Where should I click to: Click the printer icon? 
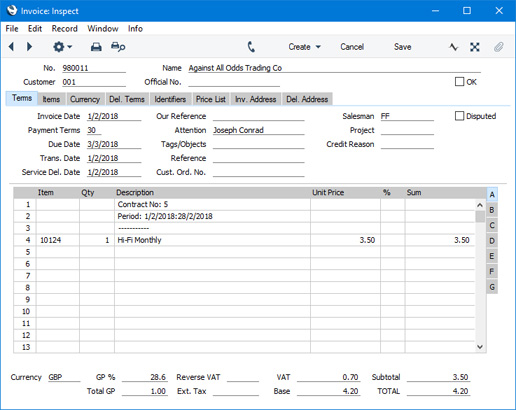pos(96,47)
